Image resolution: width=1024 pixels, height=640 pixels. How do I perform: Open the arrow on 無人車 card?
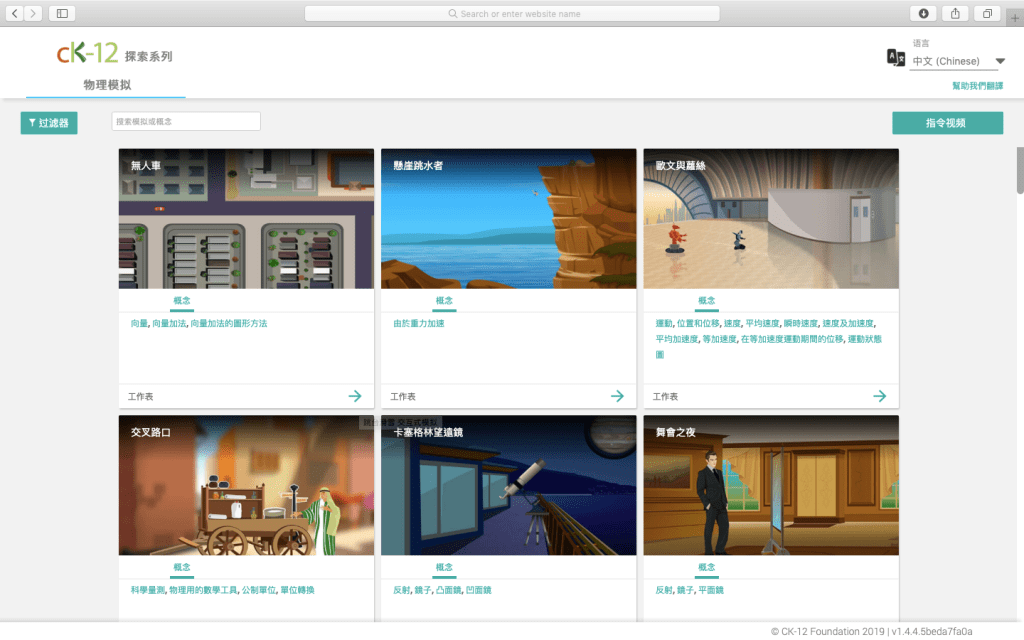point(355,396)
